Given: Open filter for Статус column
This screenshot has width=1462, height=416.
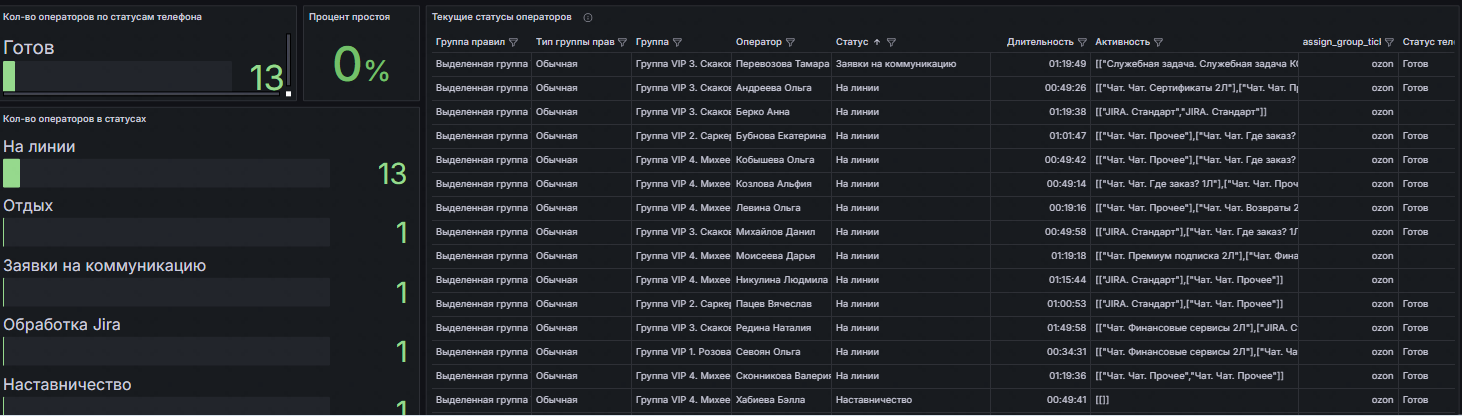Looking at the screenshot, I should tap(891, 43).
